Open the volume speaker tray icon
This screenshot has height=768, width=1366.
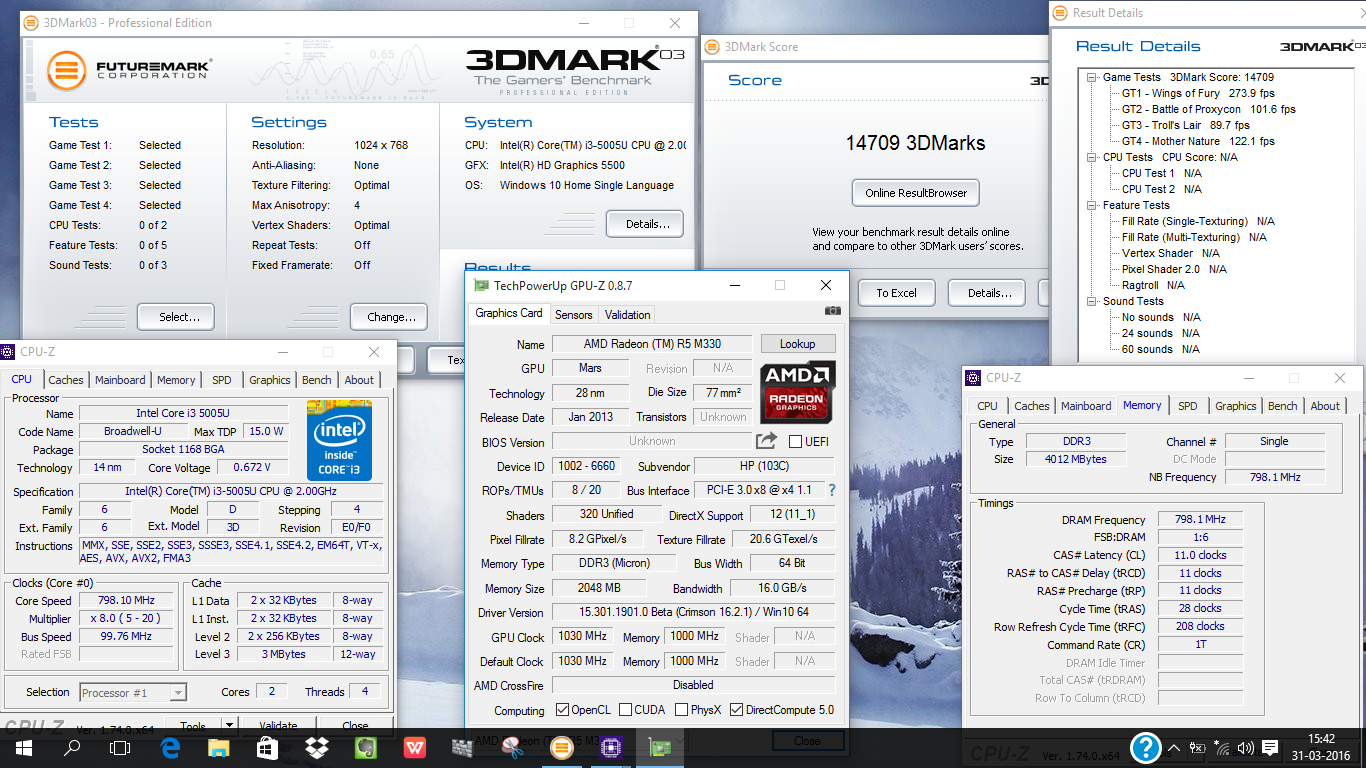point(1245,747)
